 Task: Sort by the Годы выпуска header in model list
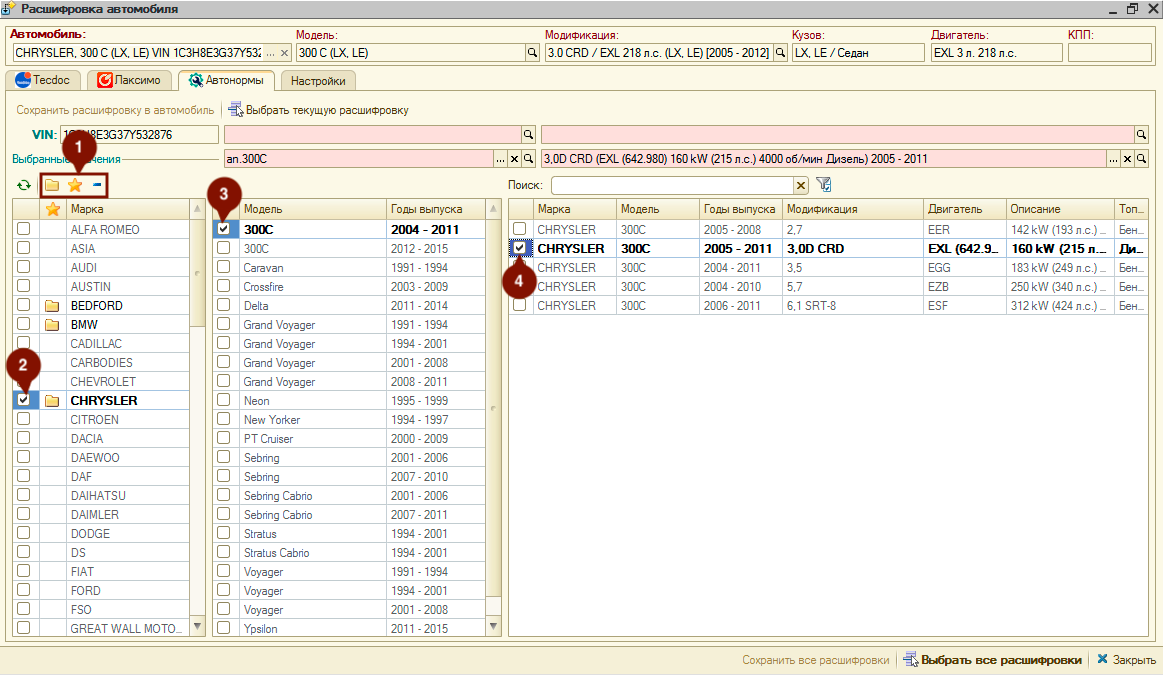[x=435, y=209]
